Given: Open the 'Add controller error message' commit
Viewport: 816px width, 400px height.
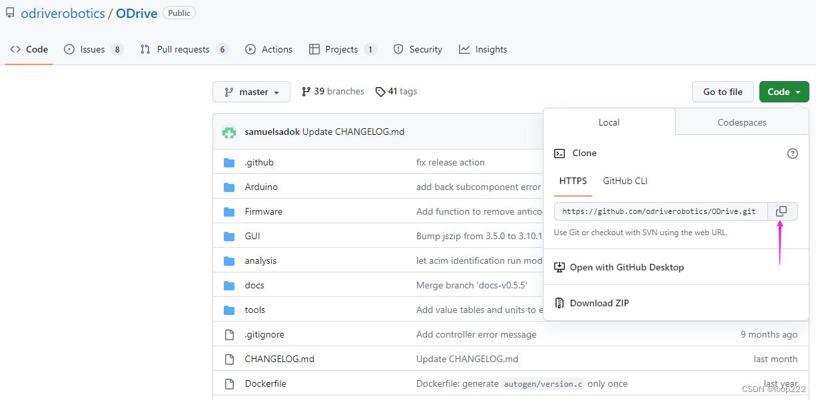Looking at the screenshot, I should coord(476,334).
